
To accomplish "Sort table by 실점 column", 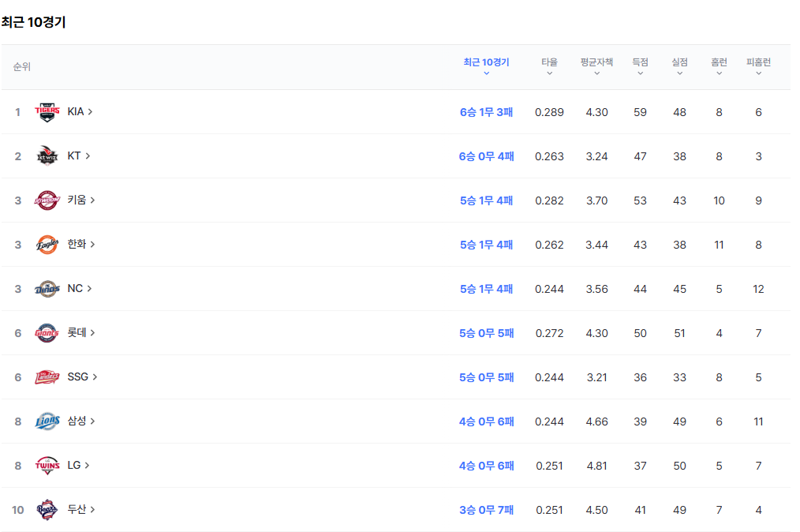I will pos(680,66).
